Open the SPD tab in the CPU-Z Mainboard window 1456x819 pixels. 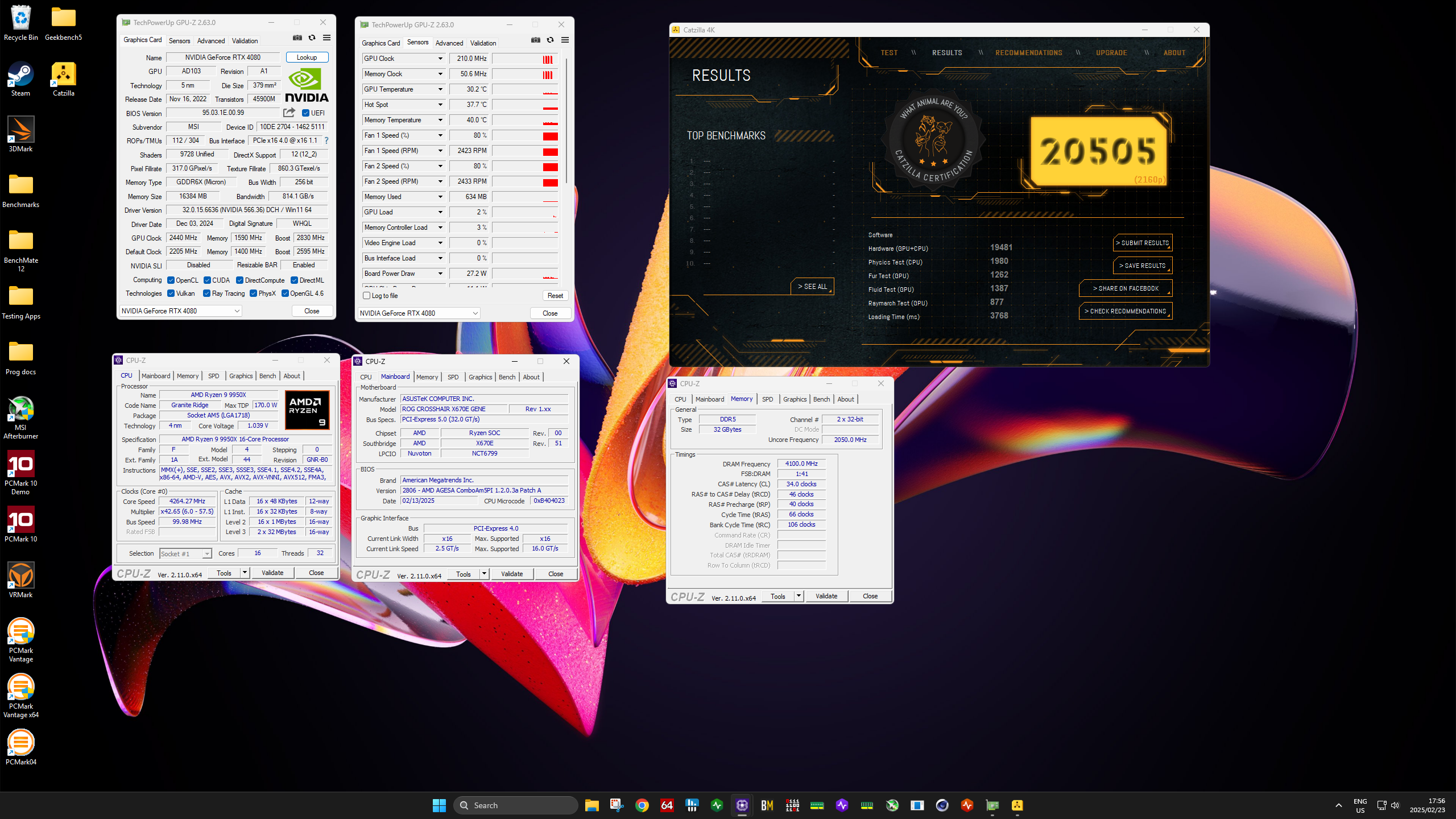pos(453,377)
